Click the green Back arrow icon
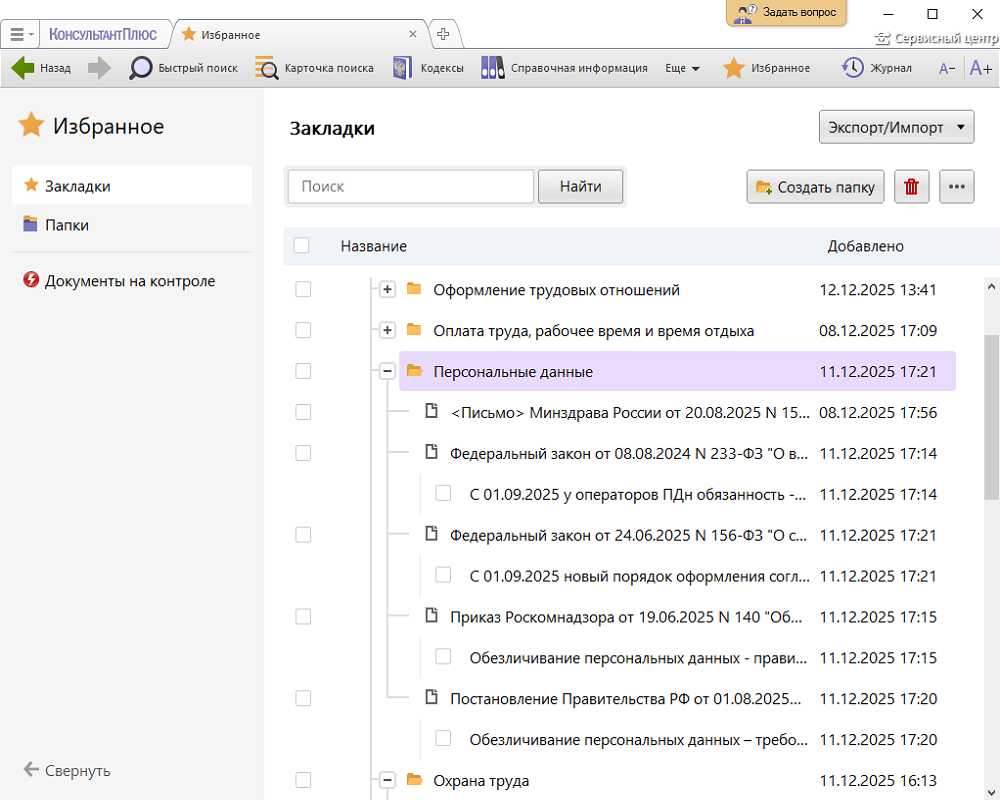 (23, 68)
